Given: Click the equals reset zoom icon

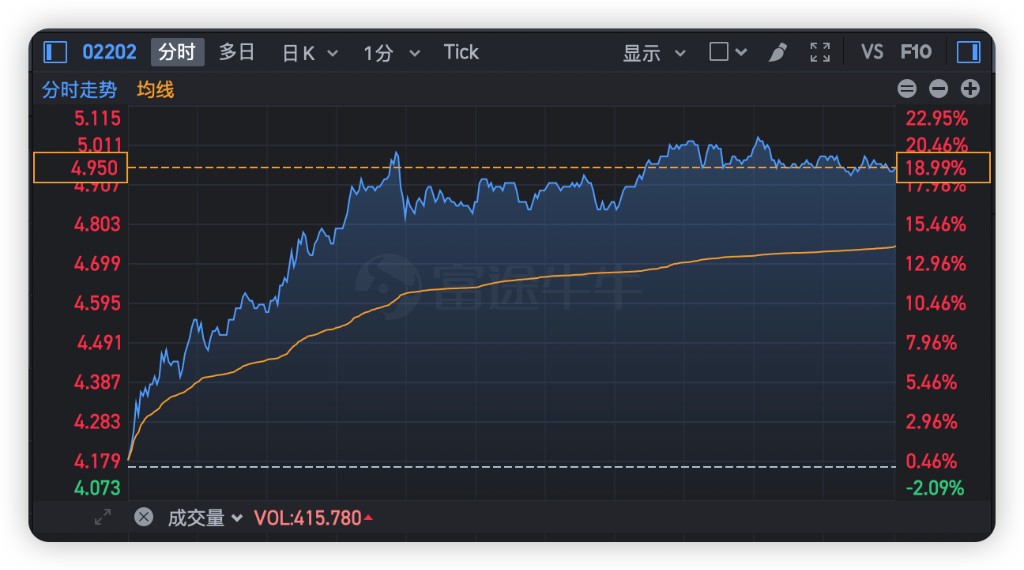Looking at the screenshot, I should [x=907, y=89].
